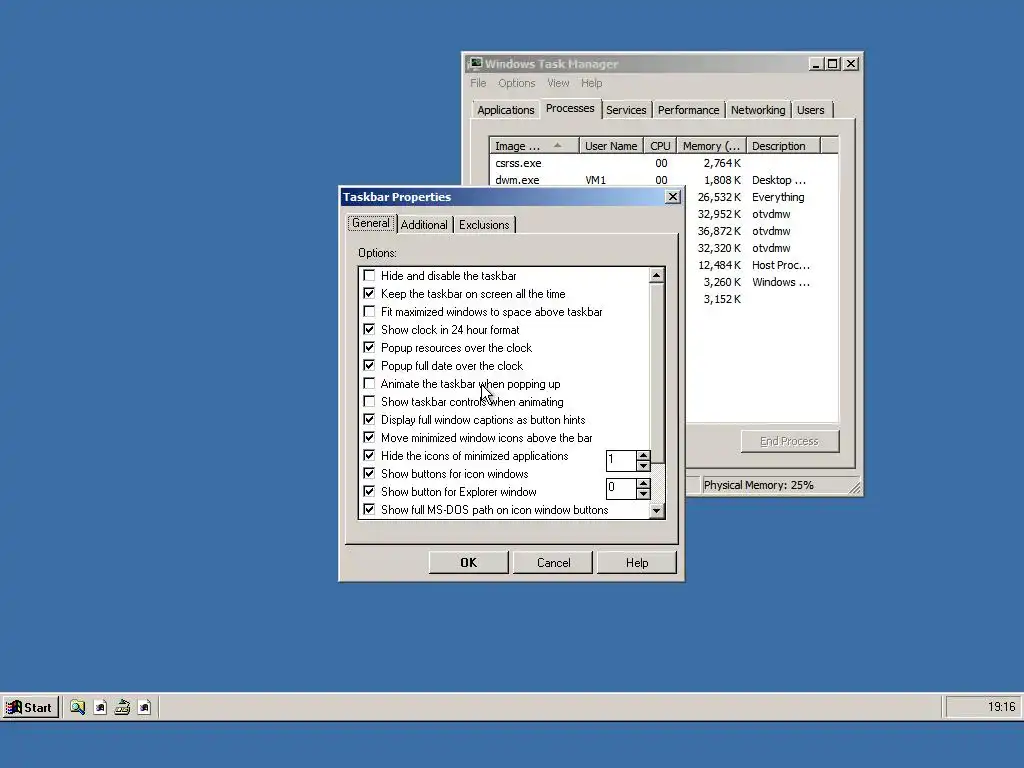
Task: Sort by CPU column header
Action: click(x=660, y=146)
